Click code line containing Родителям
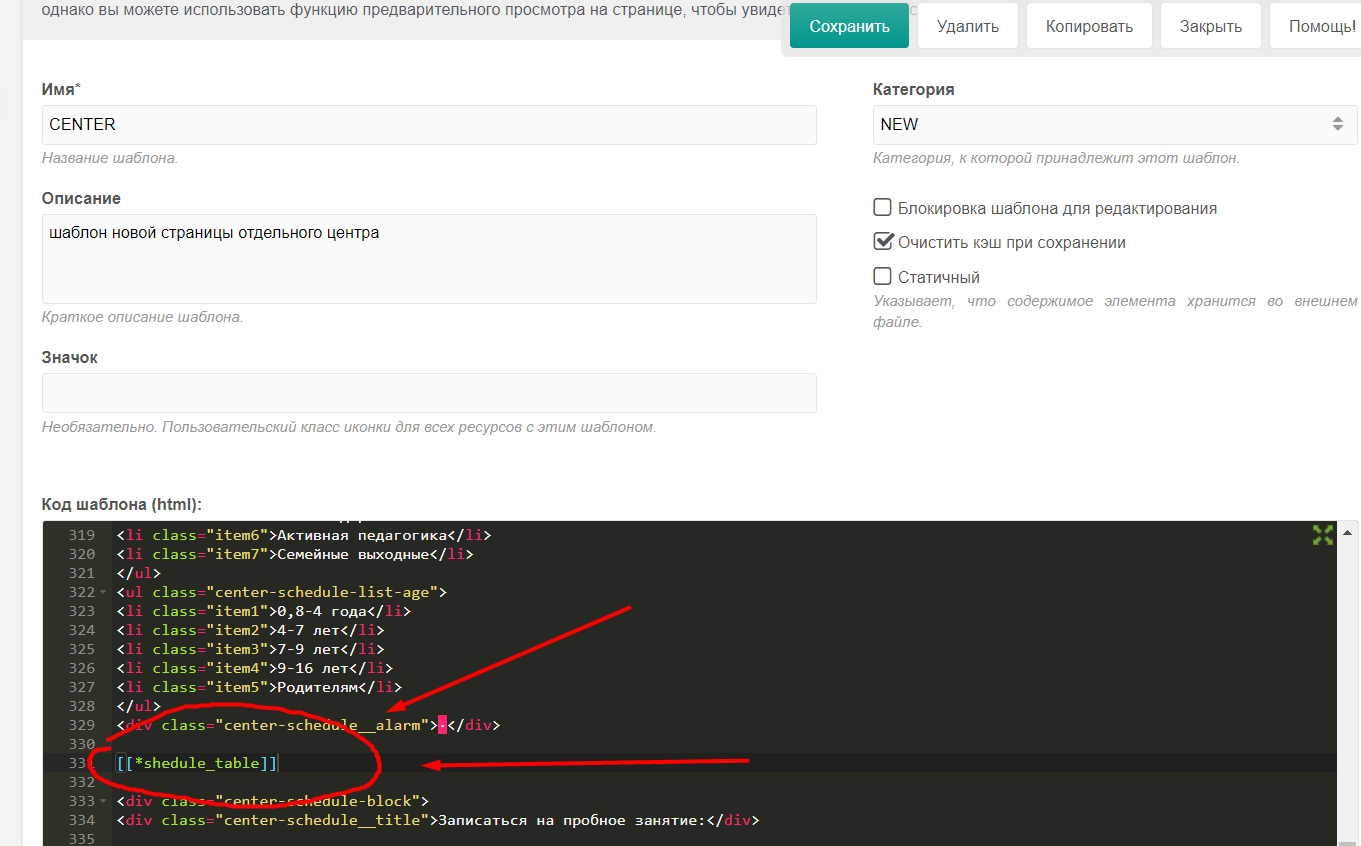 tap(259, 687)
